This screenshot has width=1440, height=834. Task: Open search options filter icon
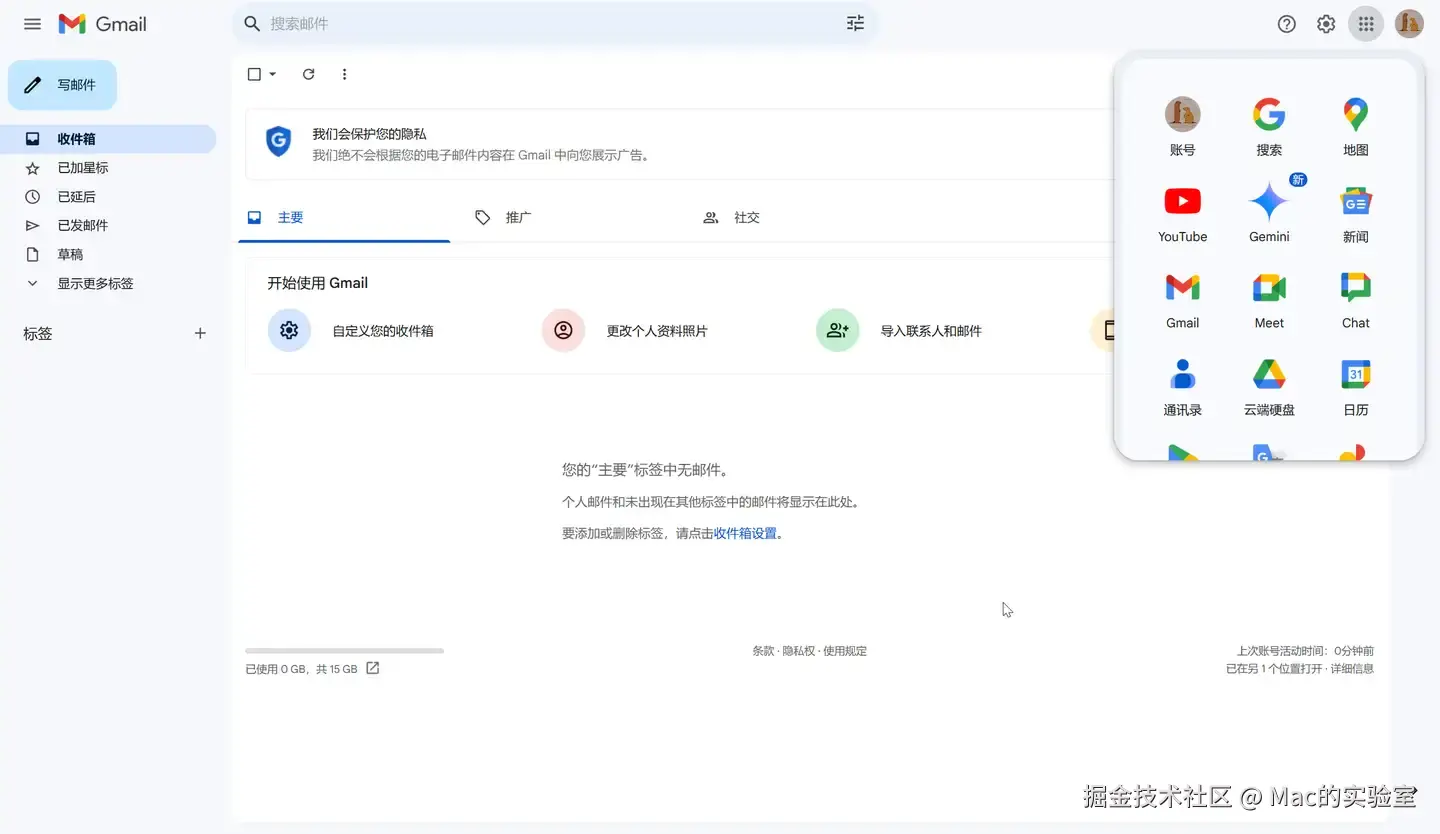[x=855, y=23]
